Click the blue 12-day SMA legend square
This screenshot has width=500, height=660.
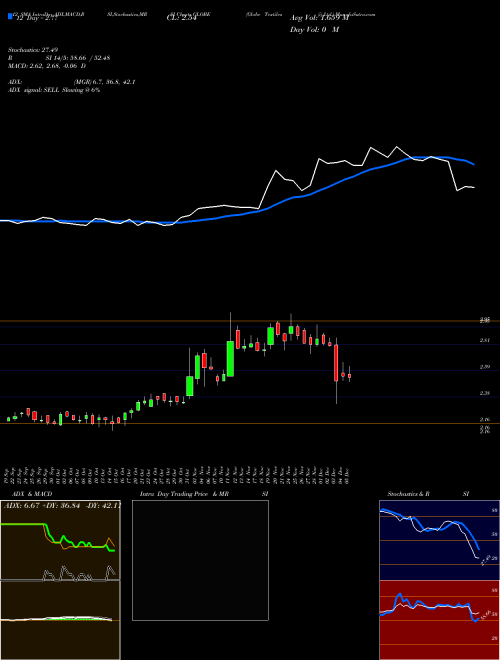click(x=10, y=16)
